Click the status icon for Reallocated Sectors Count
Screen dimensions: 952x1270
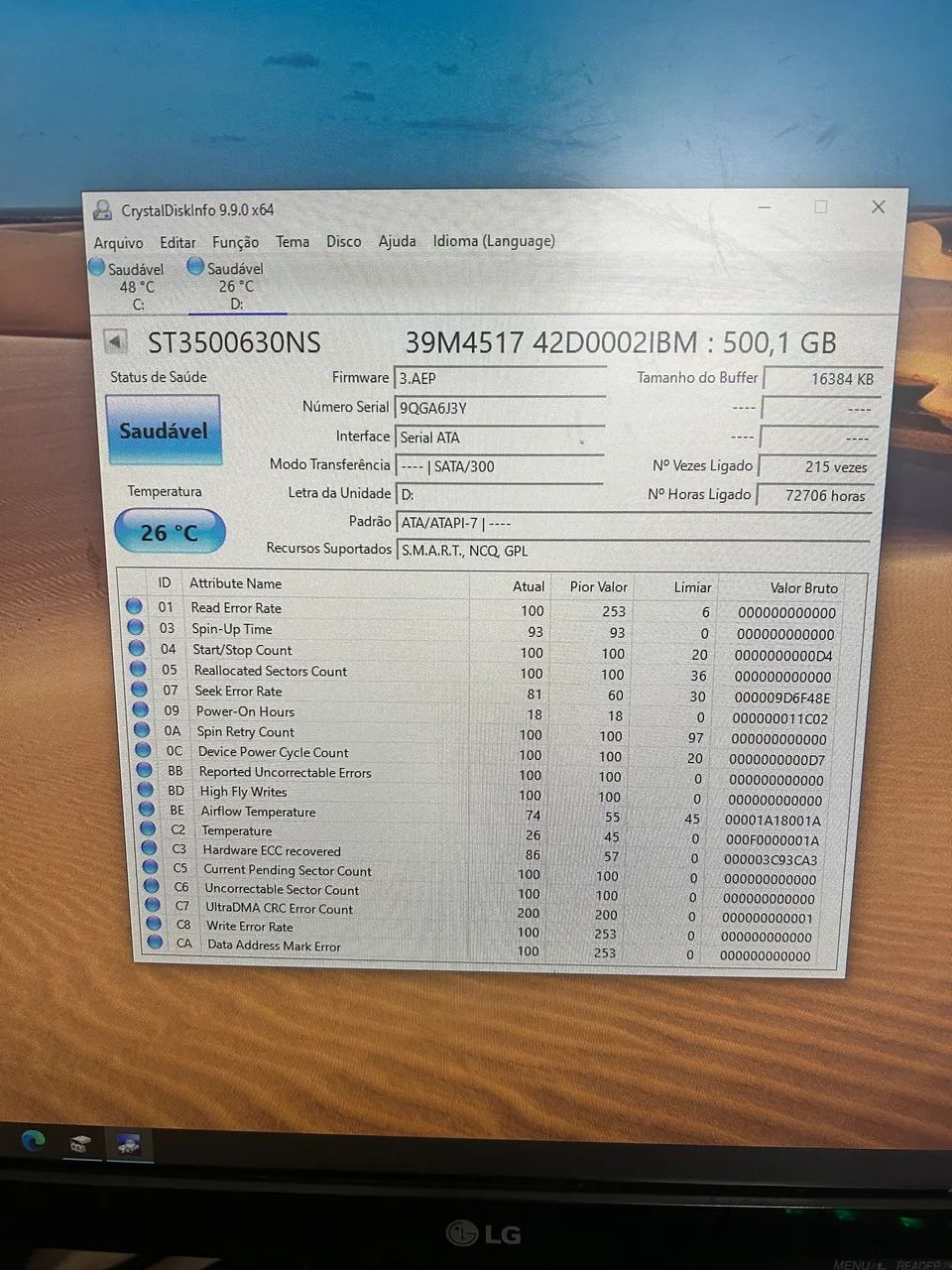tap(138, 669)
